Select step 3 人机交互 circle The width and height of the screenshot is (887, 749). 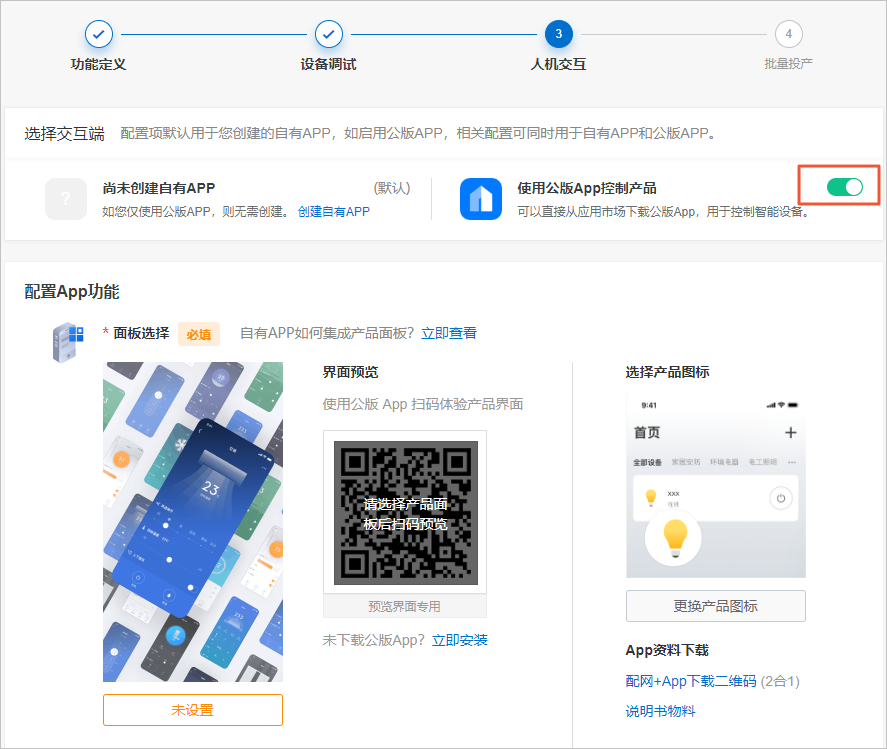click(x=558, y=35)
